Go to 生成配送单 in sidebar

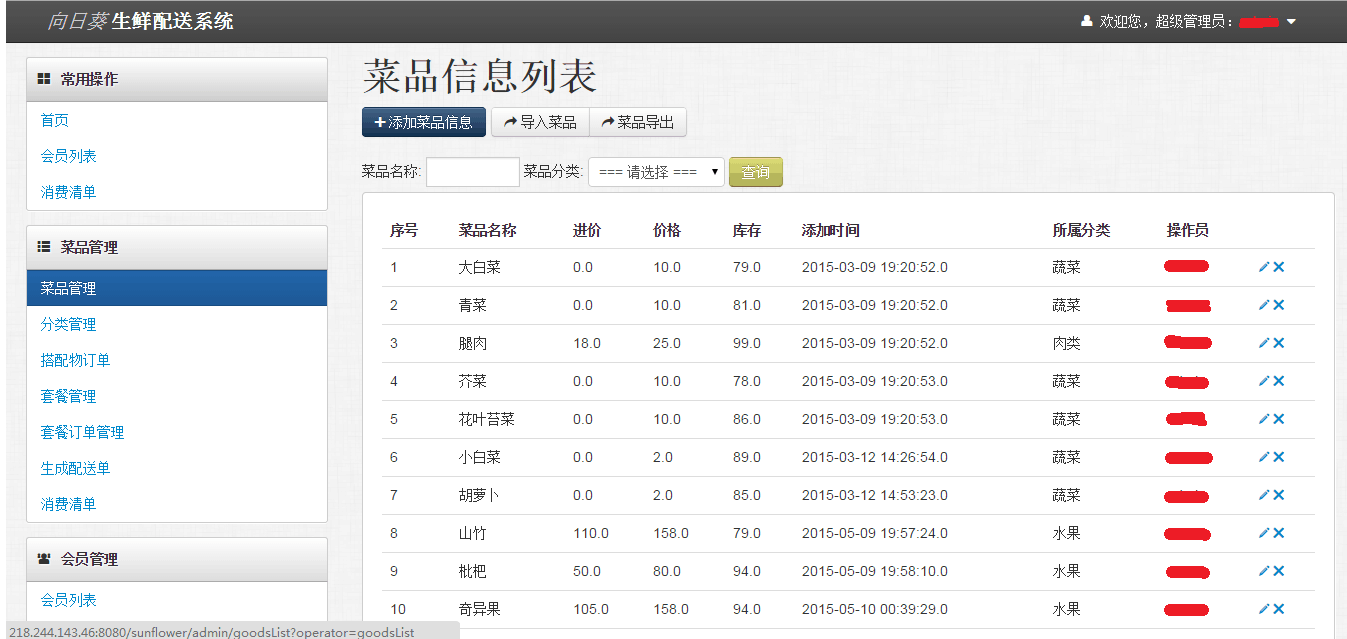(75, 468)
